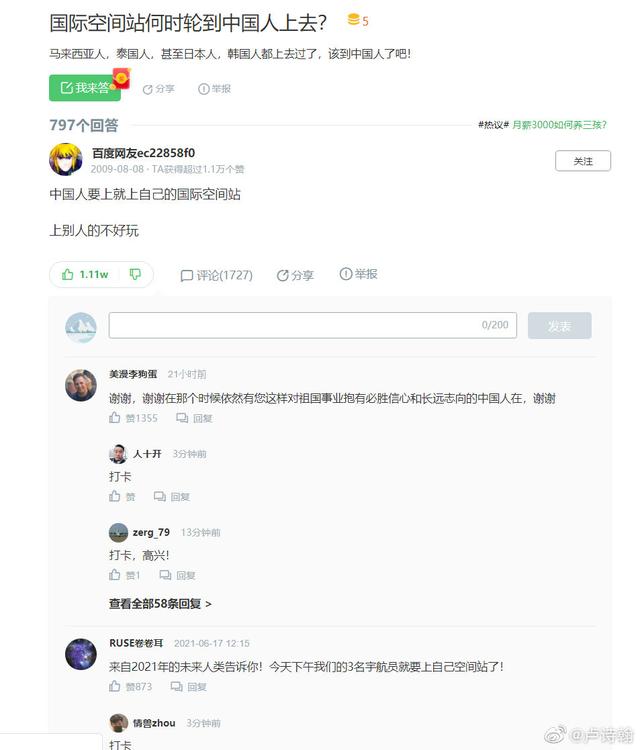Click the green 我来答 answer button
Image resolution: width=640 pixels, height=750 pixels.
pyautogui.click(x=85, y=88)
